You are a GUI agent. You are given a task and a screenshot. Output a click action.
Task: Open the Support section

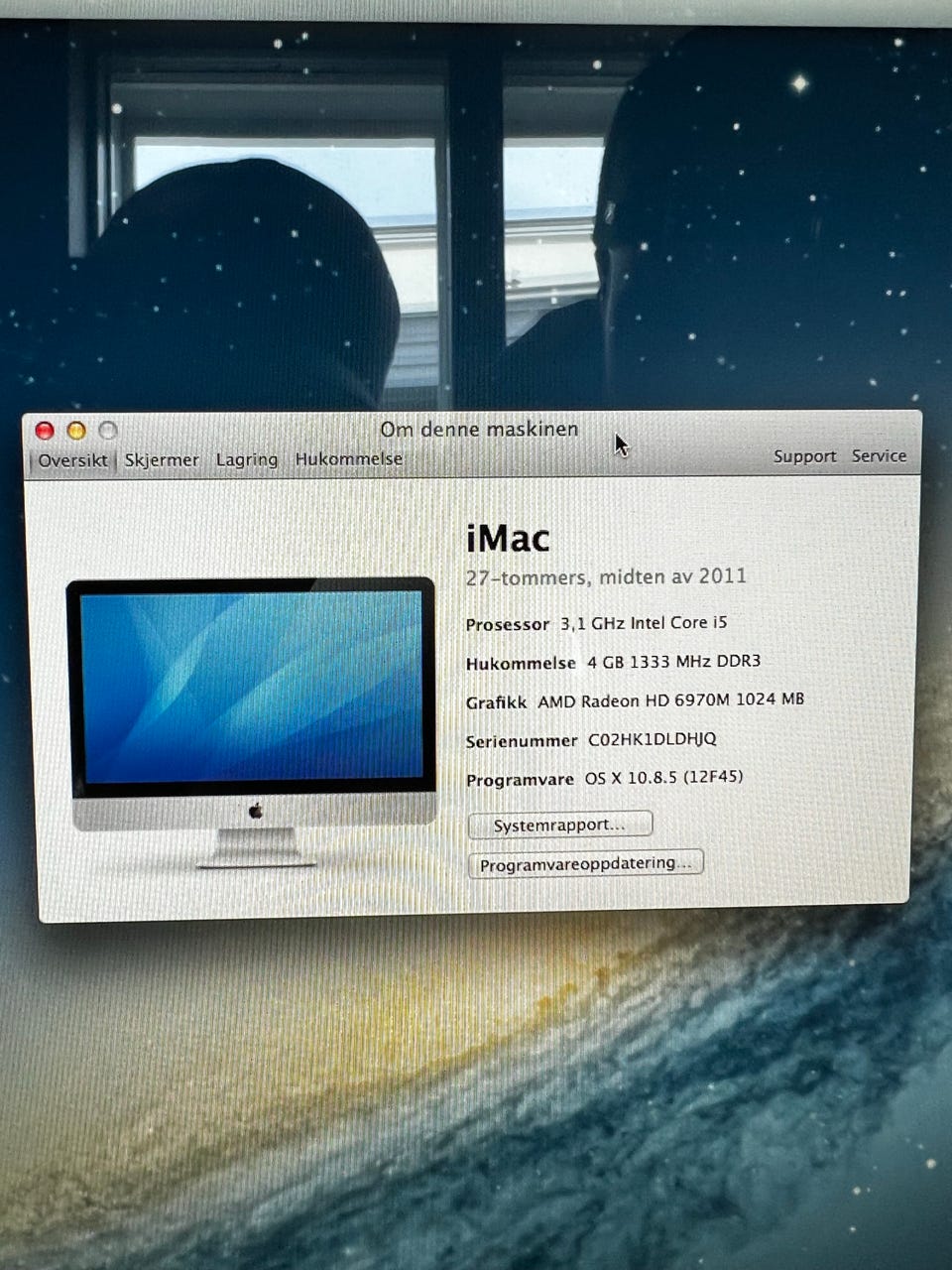point(804,456)
